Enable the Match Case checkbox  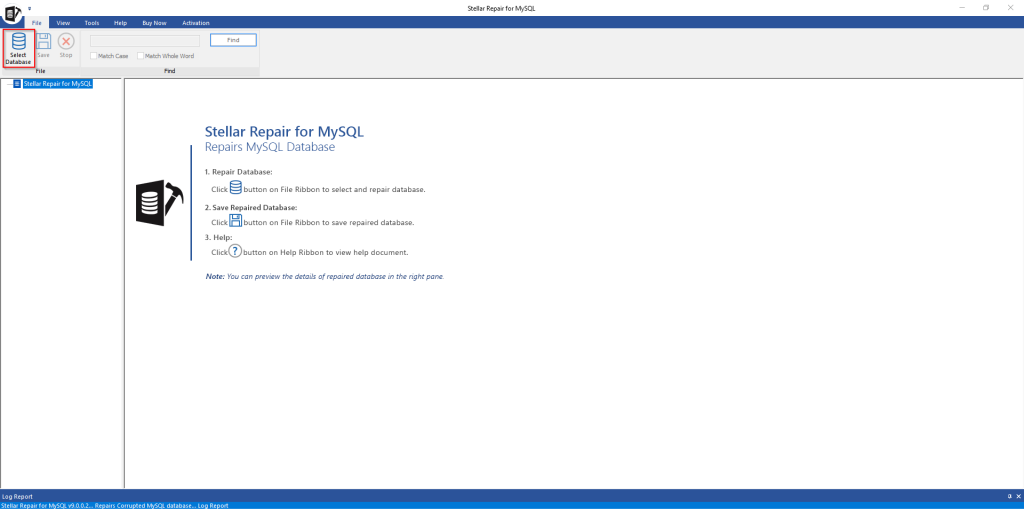pyautogui.click(x=93, y=56)
